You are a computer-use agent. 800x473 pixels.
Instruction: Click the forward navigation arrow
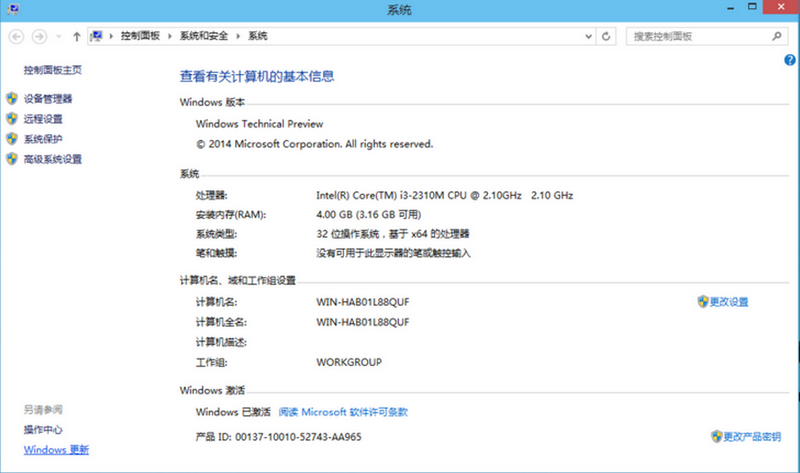point(39,36)
